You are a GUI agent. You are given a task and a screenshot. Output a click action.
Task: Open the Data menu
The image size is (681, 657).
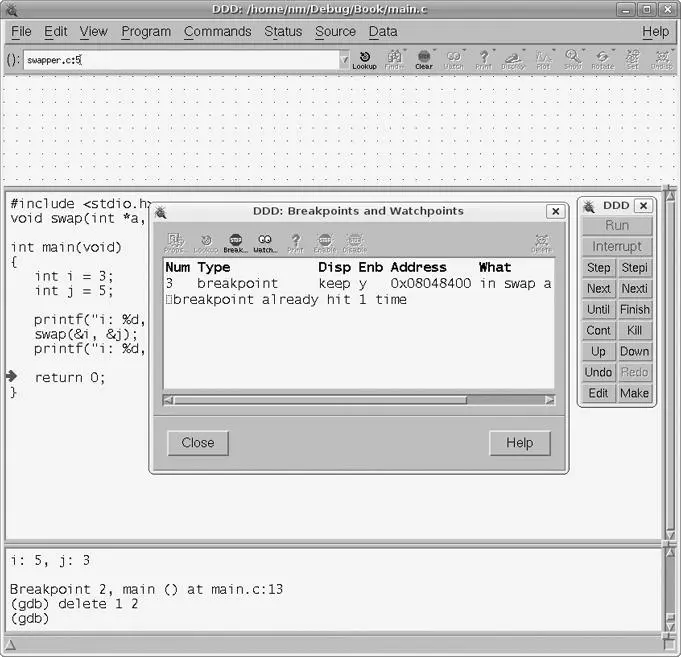coord(383,31)
